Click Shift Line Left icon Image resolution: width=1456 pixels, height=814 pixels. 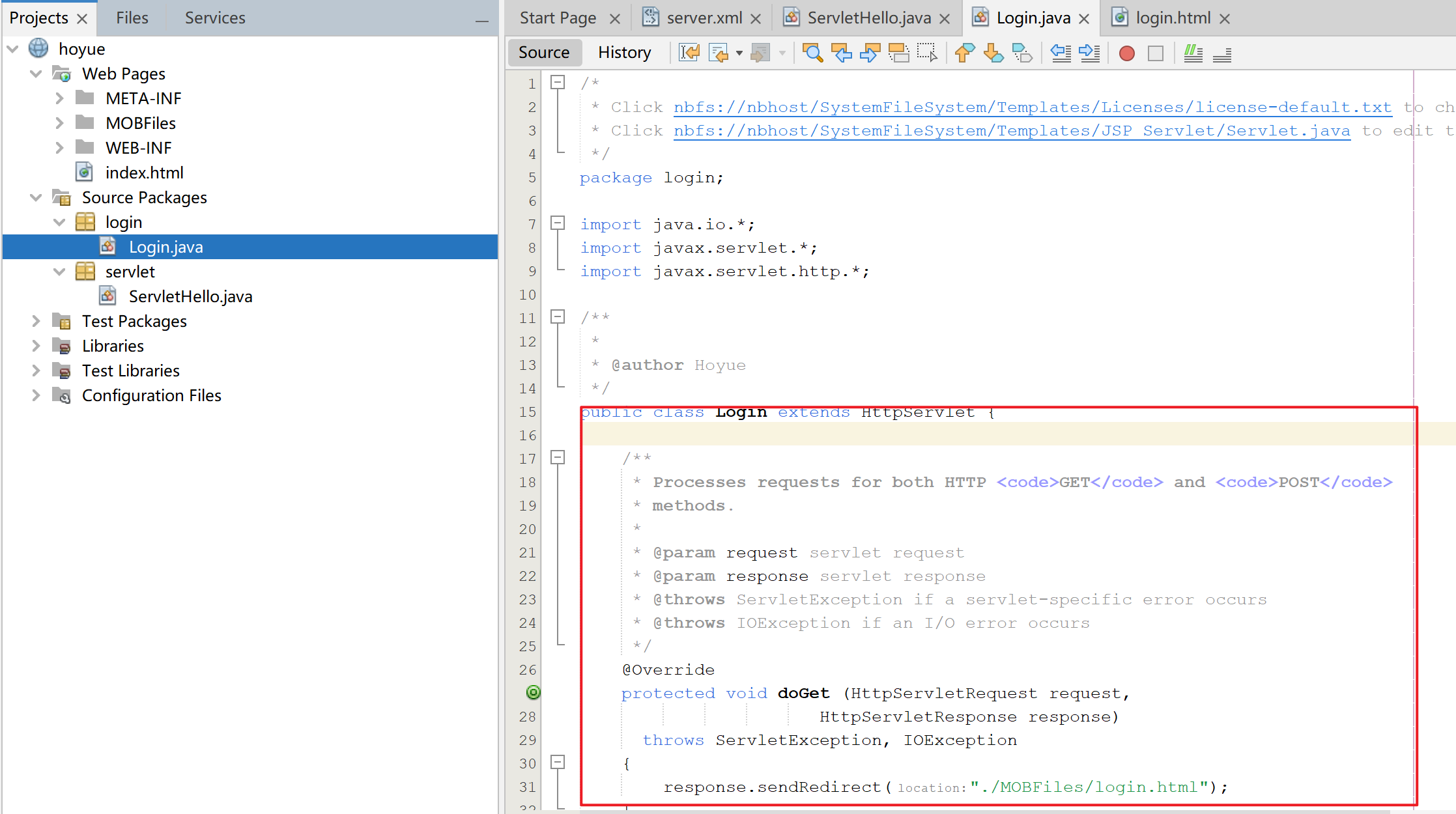[1061, 53]
